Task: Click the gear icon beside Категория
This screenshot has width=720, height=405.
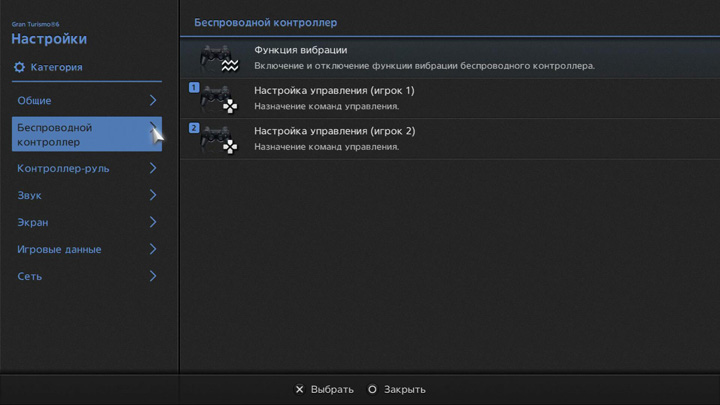Action: tap(19, 68)
